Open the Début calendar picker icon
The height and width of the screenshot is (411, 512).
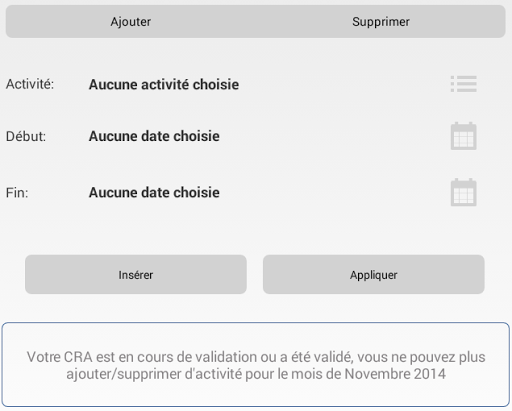[463, 136]
